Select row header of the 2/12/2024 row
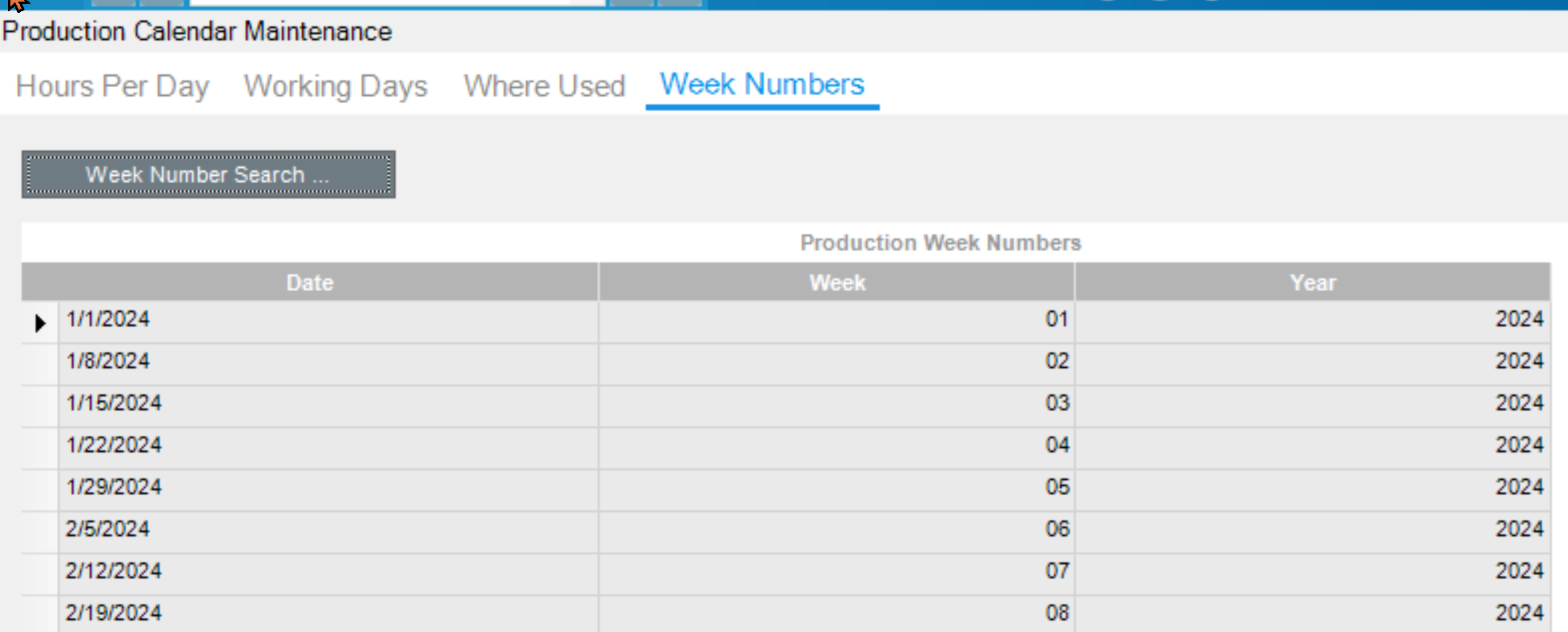Screen dimensions: 1568x632 click(40, 574)
